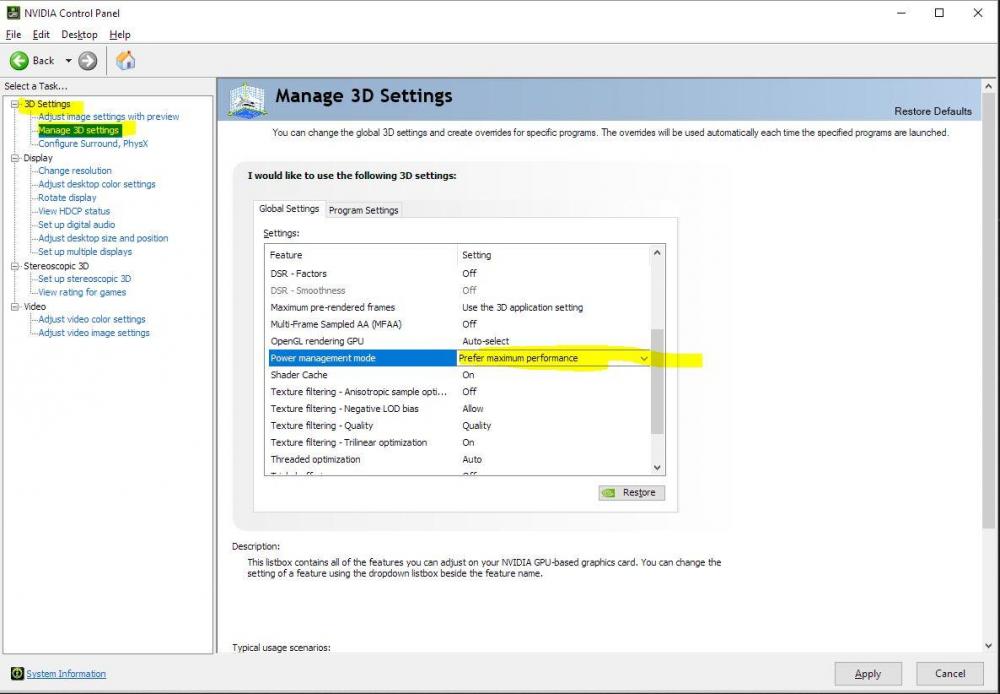Select Set up multiple displays
The width and height of the screenshot is (1000, 694).
(x=85, y=251)
